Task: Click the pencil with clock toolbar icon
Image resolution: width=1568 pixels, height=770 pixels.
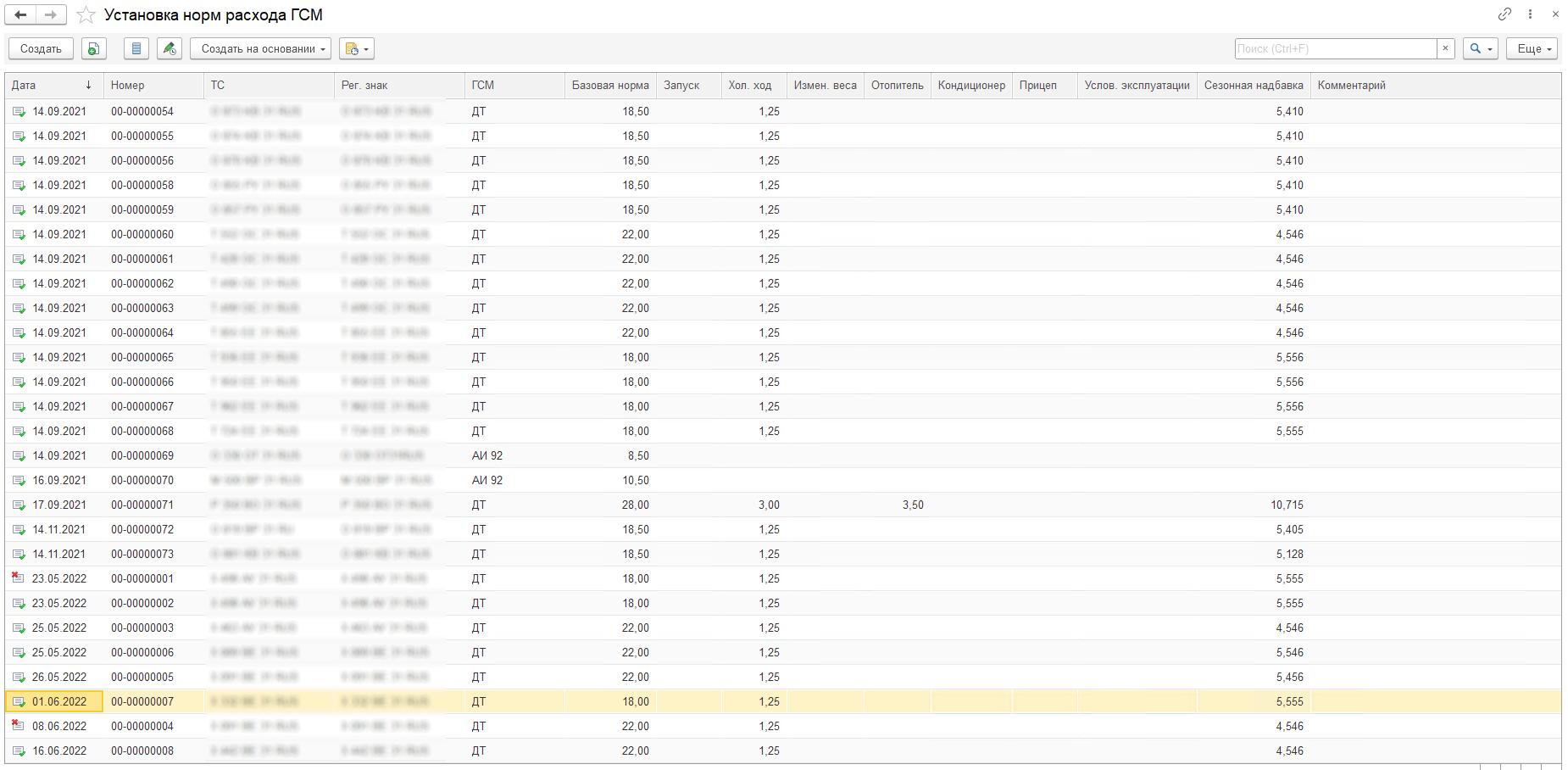Action: (170, 49)
